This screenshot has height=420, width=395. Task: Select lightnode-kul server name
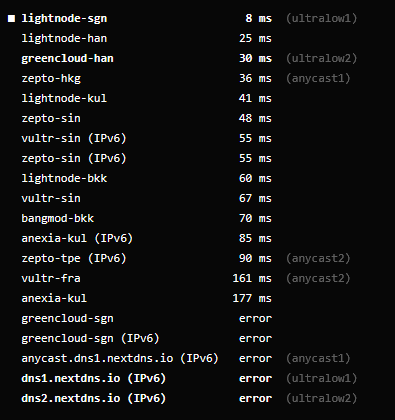pyautogui.click(x=64, y=98)
